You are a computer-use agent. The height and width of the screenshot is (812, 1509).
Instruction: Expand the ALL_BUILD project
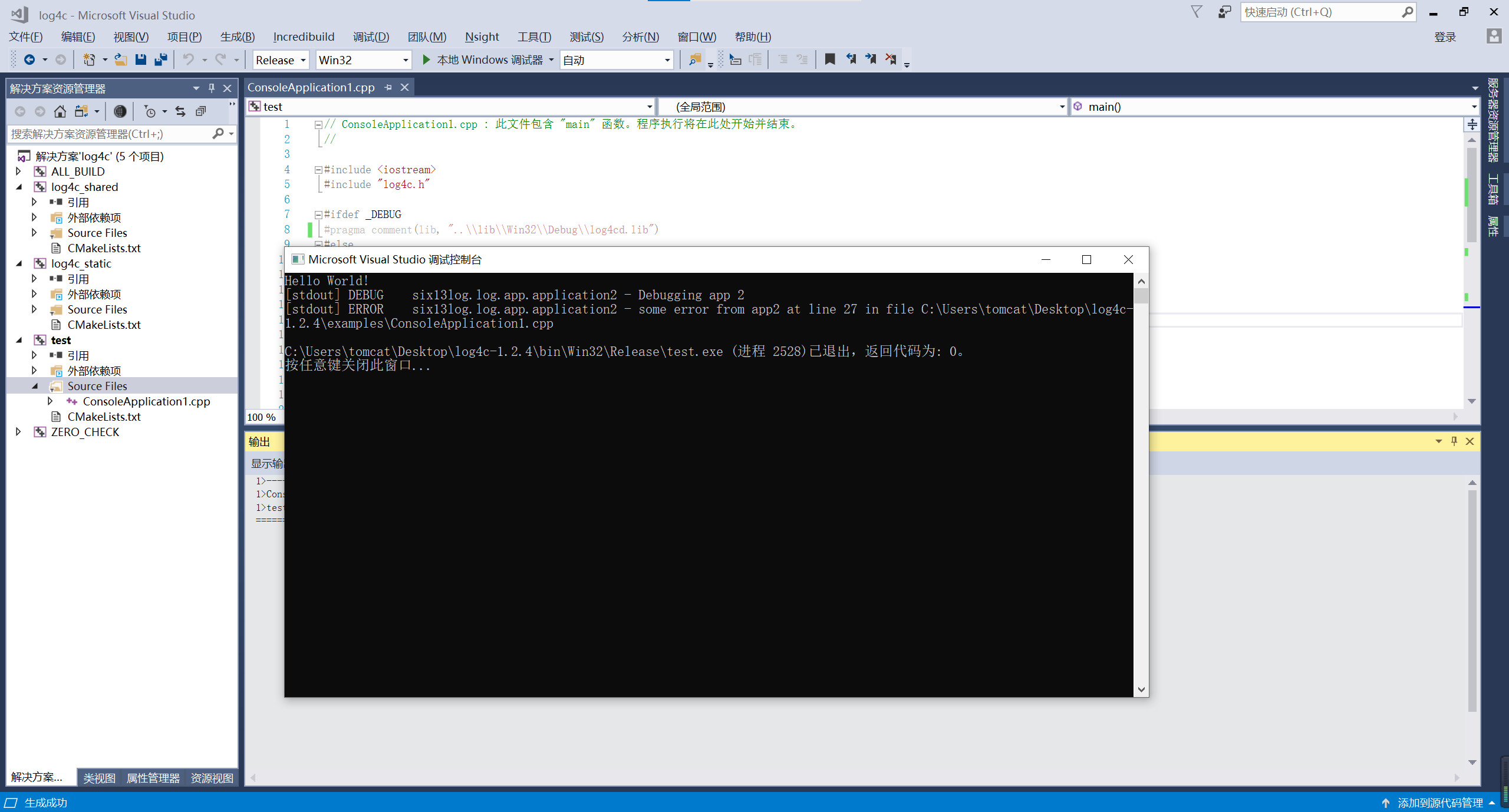pos(19,171)
